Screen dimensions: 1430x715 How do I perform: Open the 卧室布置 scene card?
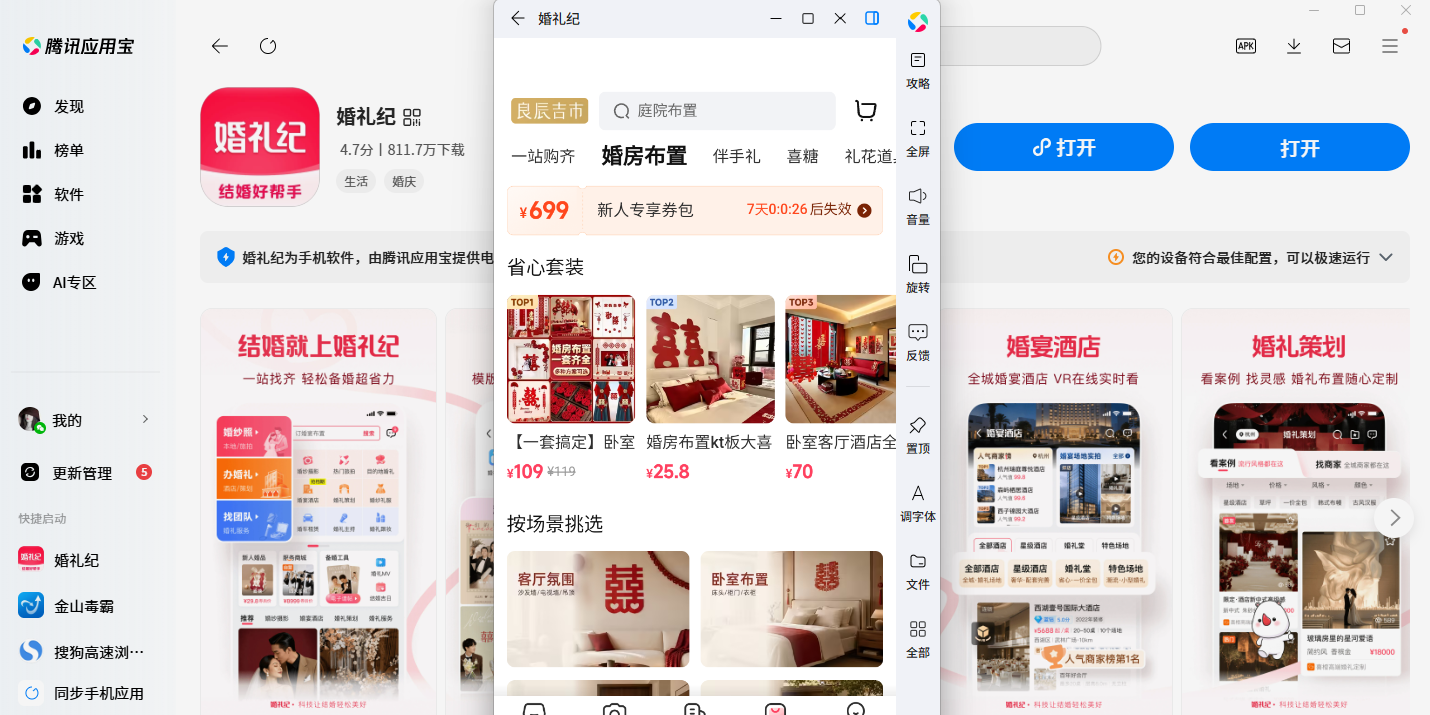[791, 609]
